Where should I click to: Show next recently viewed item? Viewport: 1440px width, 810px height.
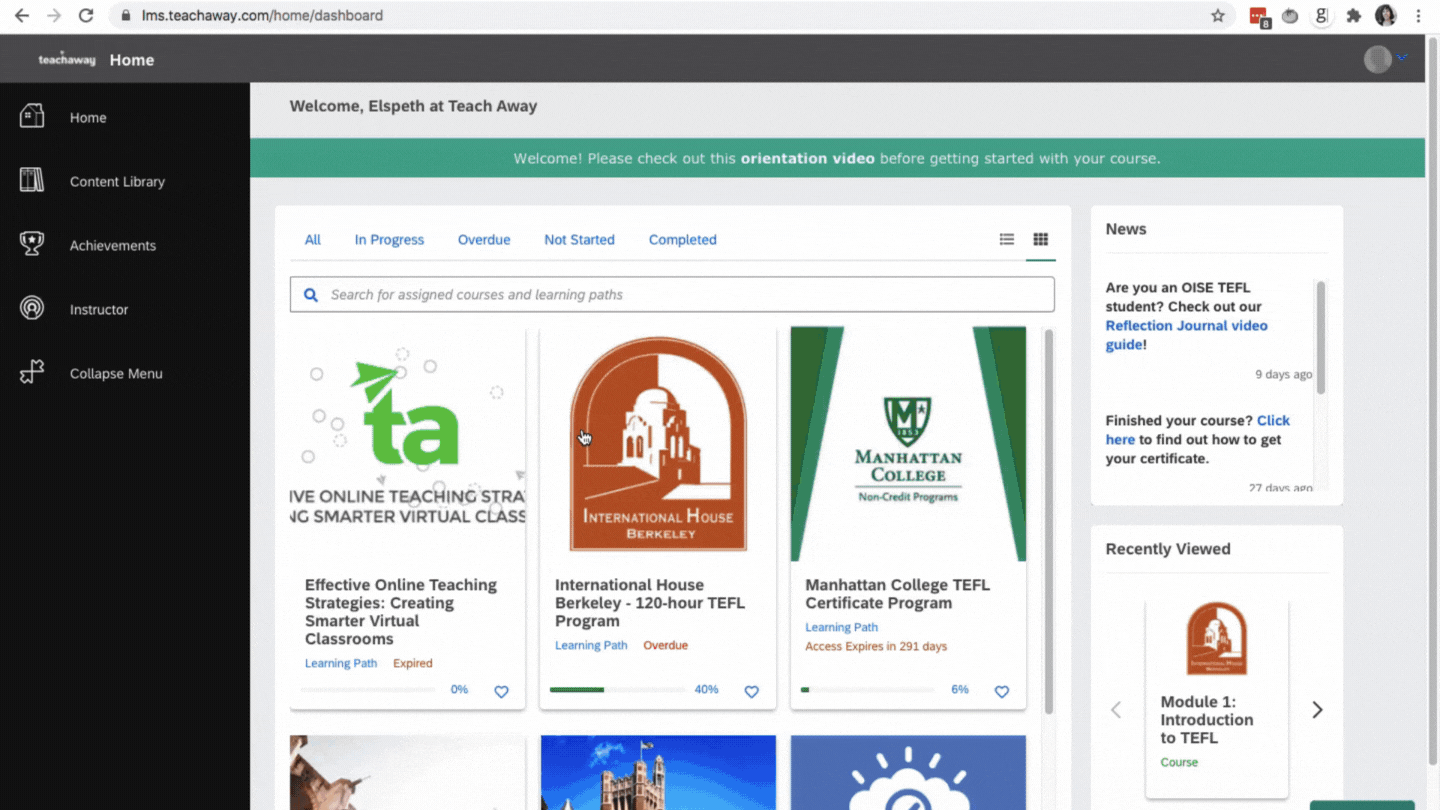pos(1317,710)
